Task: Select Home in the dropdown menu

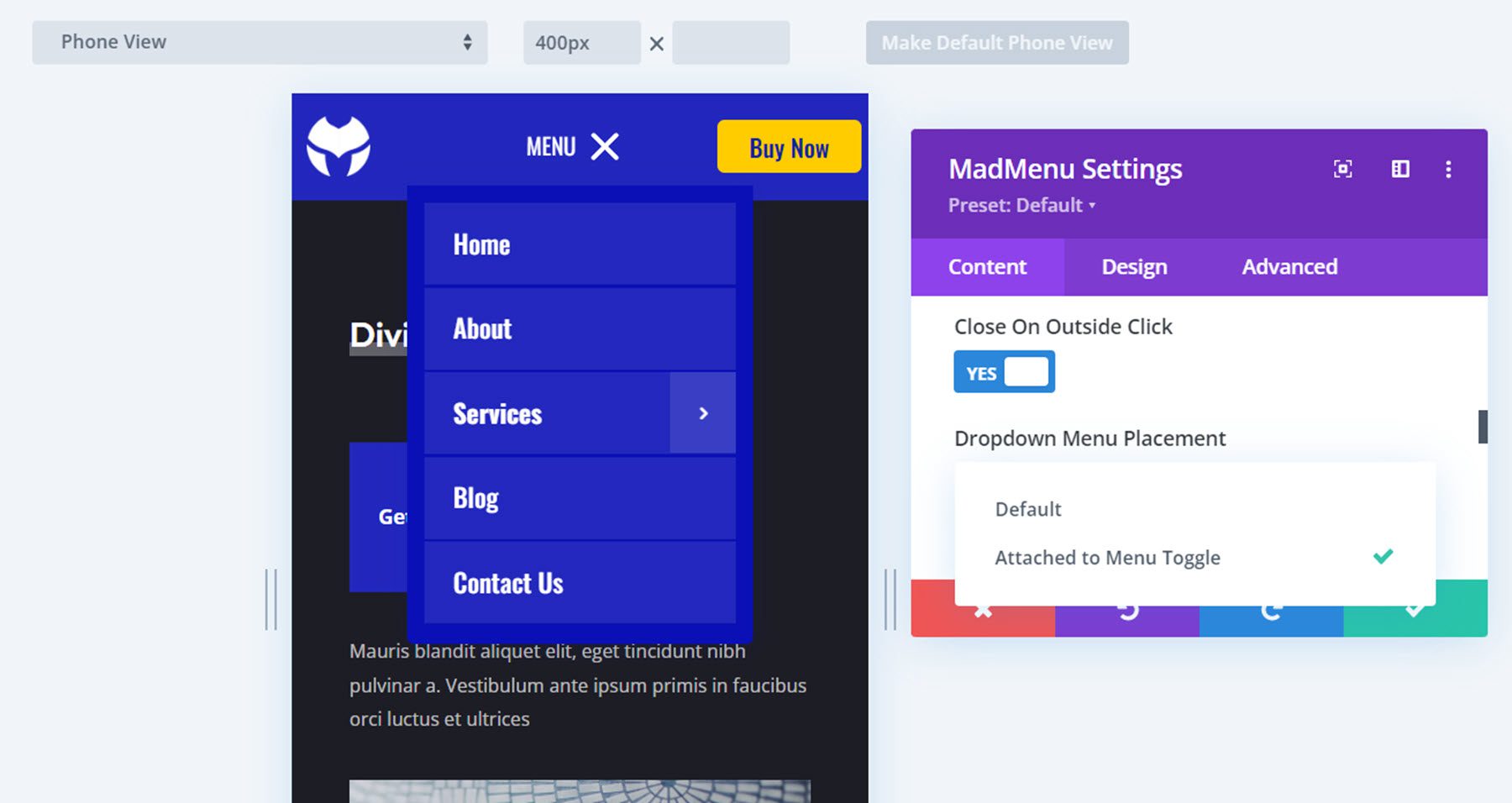Action: click(x=480, y=244)
